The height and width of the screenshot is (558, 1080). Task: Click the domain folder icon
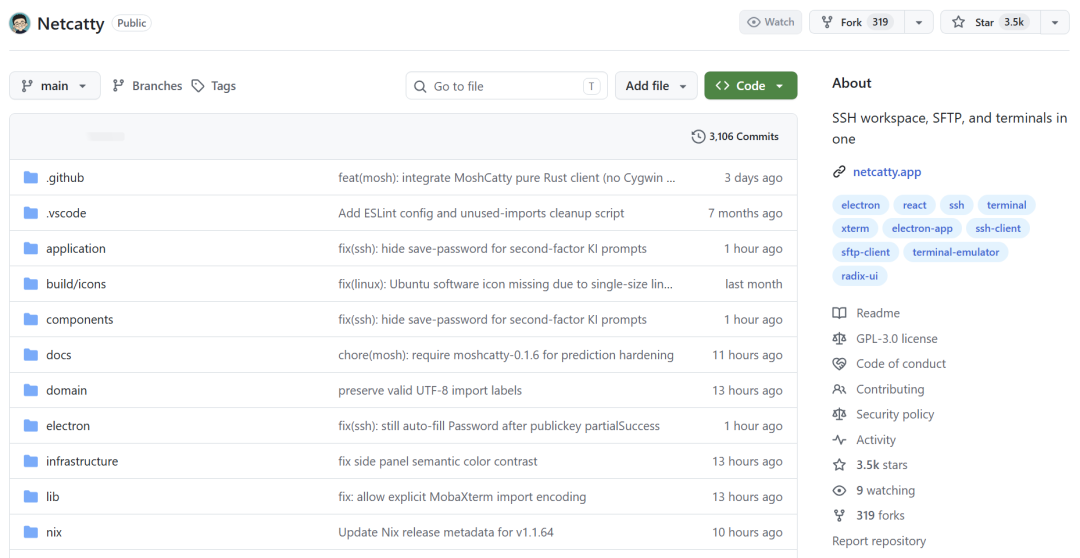pos(30,391)
